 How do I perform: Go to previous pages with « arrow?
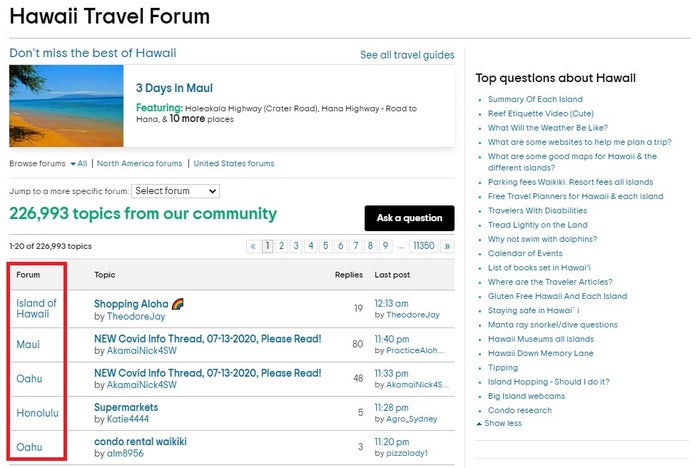(x=253, y=246)
